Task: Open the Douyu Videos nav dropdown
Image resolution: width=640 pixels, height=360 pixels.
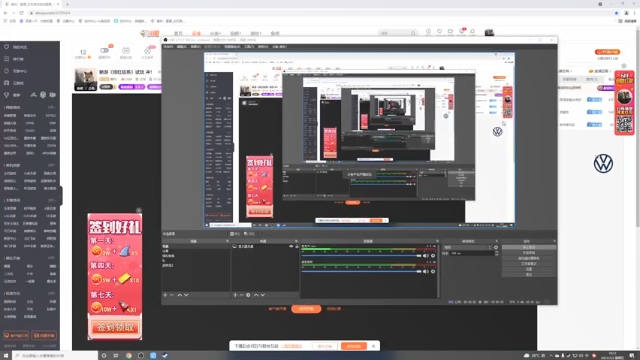Action: 236,33
